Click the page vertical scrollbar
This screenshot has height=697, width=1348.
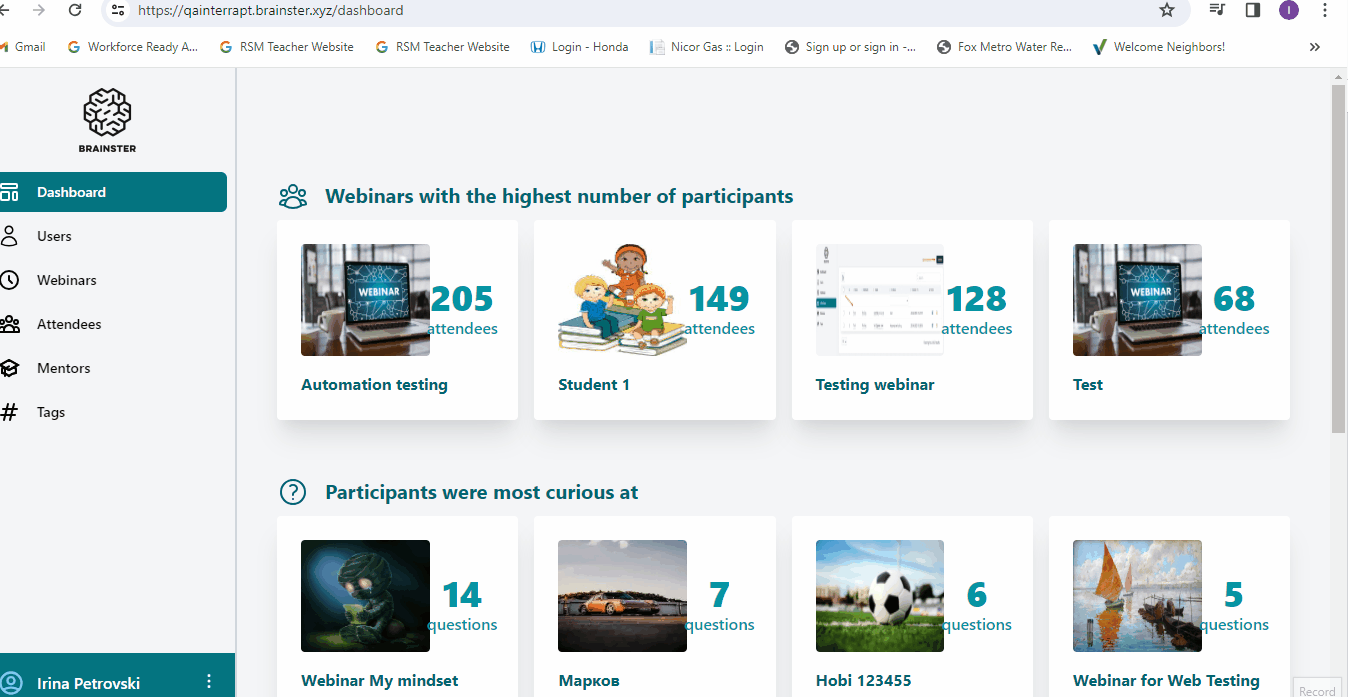(1339, 260)
